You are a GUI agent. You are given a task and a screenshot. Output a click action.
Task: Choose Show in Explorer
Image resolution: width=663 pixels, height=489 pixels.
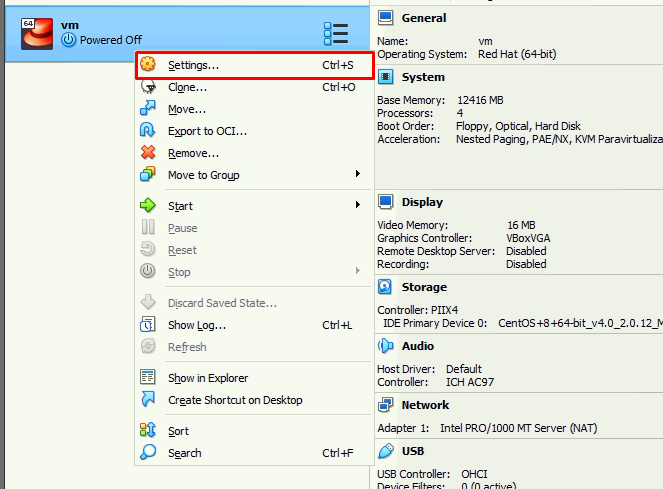tap(255, 378)
